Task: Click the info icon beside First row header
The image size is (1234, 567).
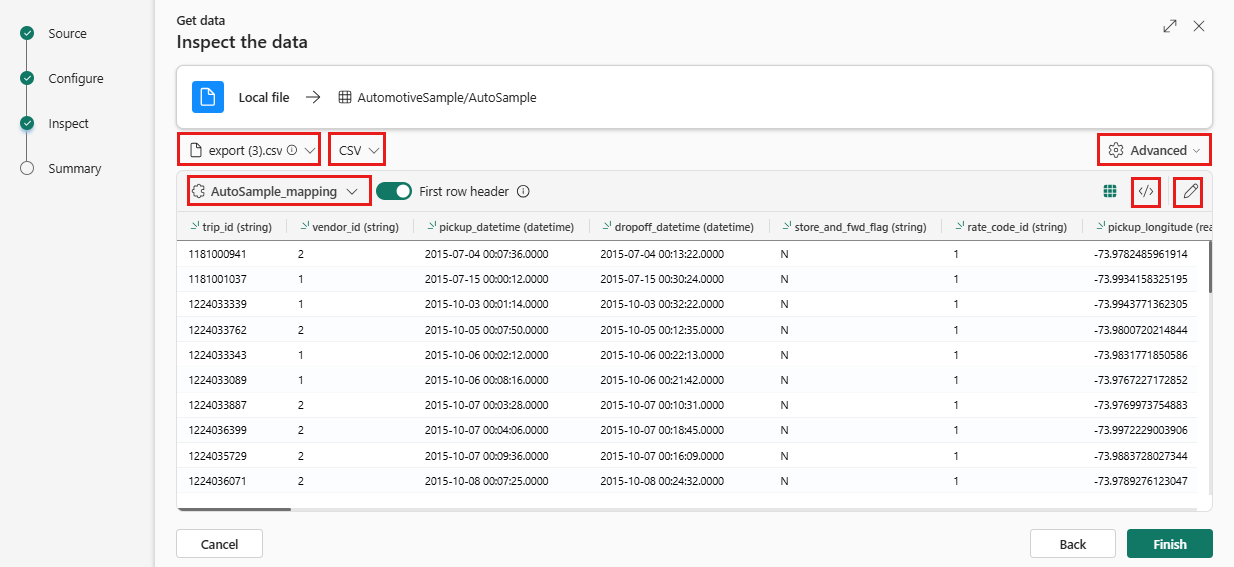Action: [523, 191]
